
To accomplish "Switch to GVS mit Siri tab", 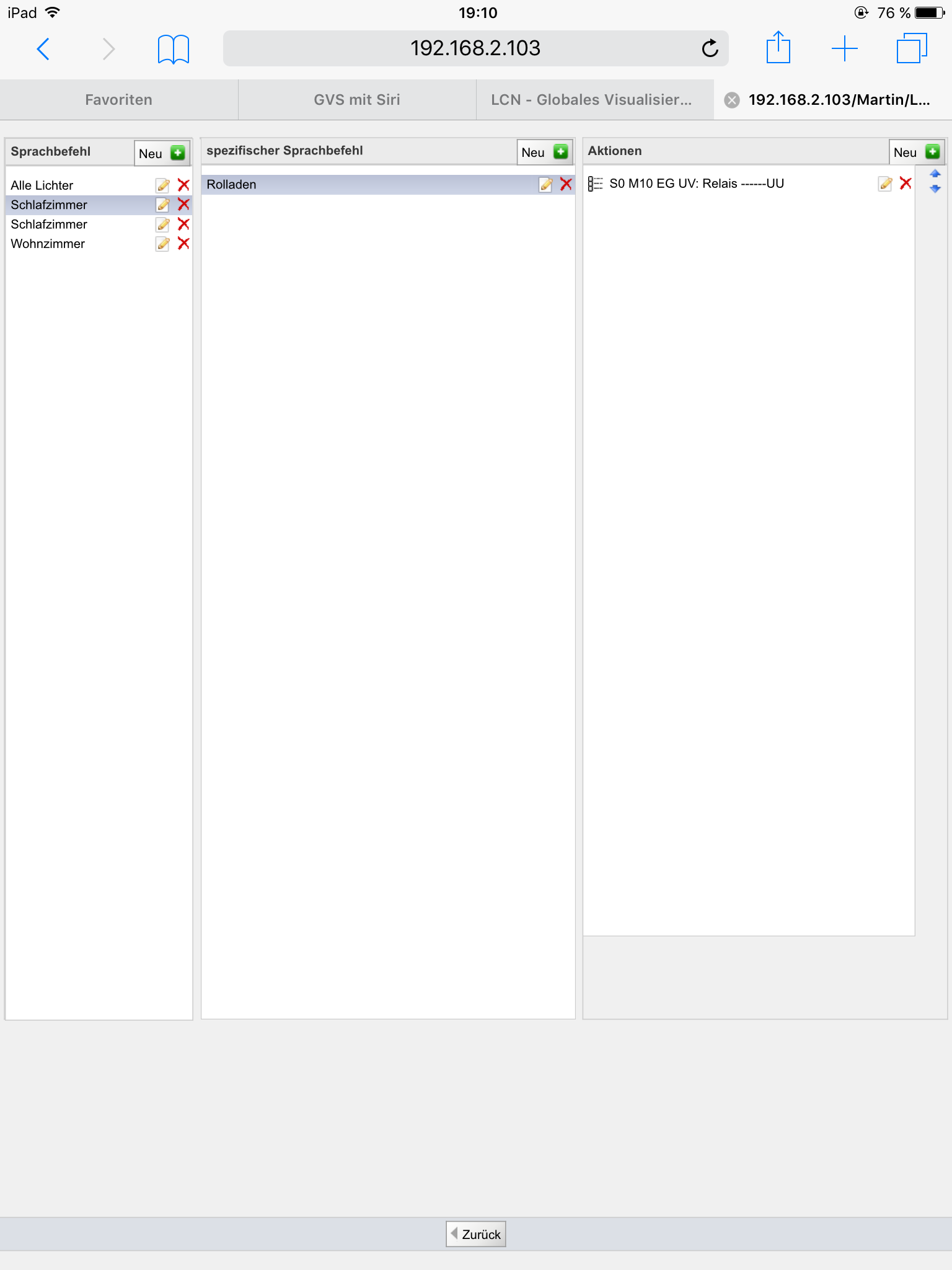I will click(x=357, y=100).
